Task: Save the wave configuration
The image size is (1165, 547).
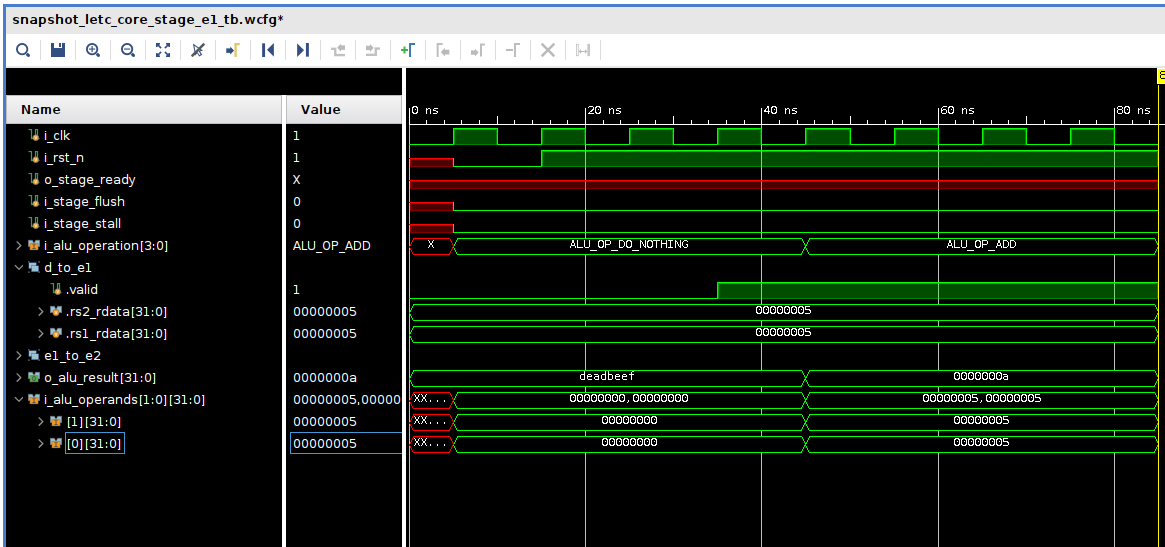Action: tap(58, 50)
